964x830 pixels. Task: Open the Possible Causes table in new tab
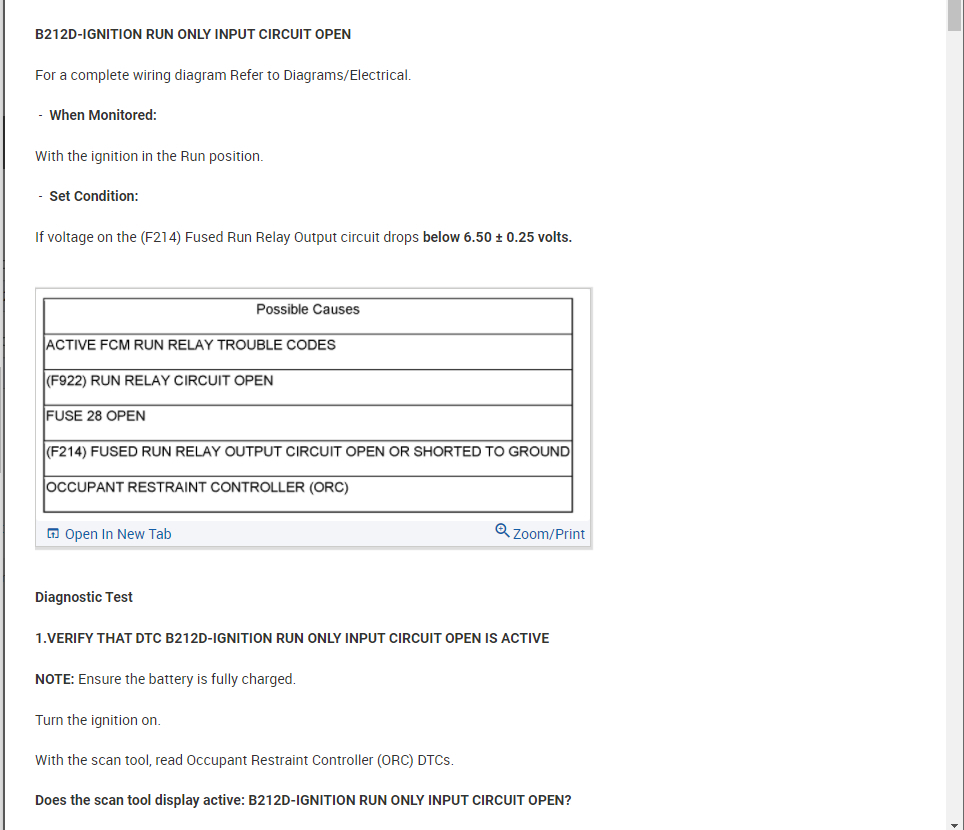(117, 534)
